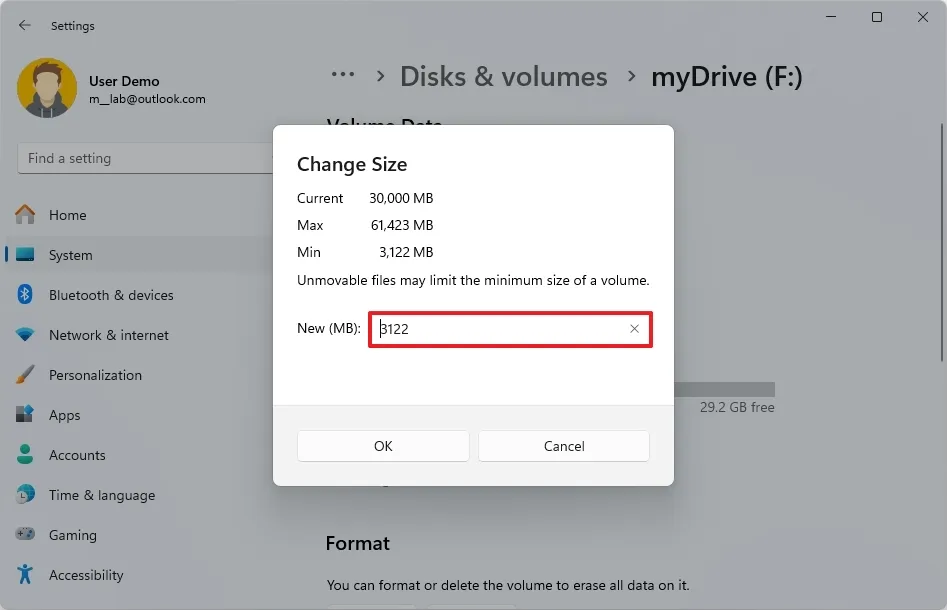This screenshot has width=947, height=610.
Task: Expand the breadcrumb ellipsis menu
Action: pyautogui.click(x=343, y=75)
